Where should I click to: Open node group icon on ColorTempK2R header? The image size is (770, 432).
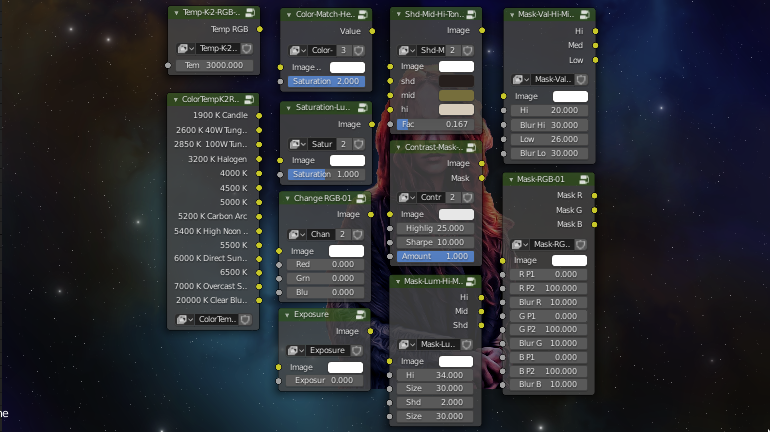[x=249, y=99]
